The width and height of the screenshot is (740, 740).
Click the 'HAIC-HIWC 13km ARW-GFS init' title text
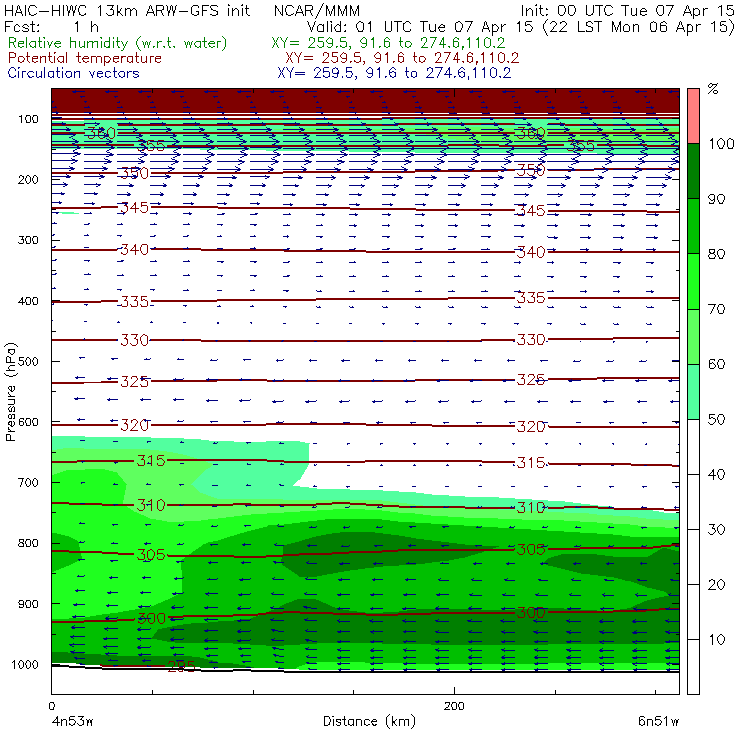point(127,10)
